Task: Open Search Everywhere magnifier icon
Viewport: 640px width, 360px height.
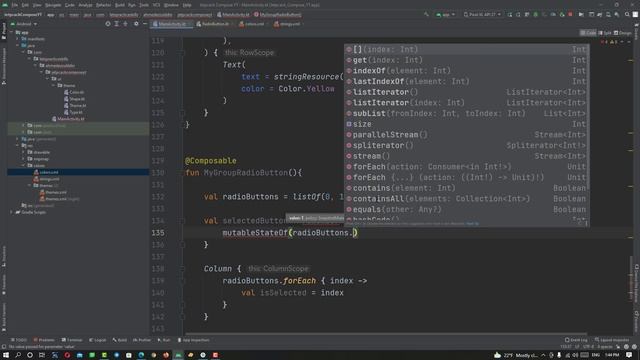Action: [627, 14]
